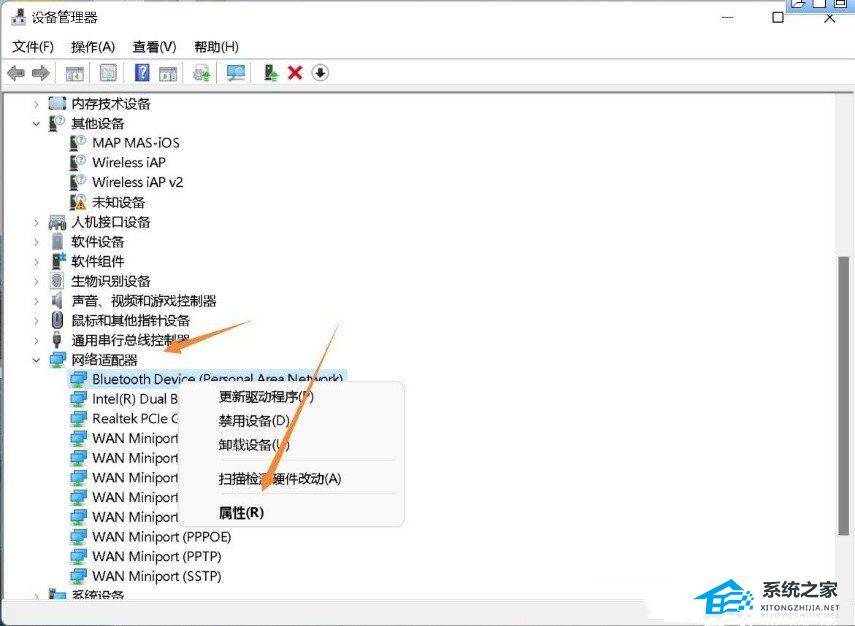
Task: Click scan for hardware changes monitor icon
Action: (236, 73)
